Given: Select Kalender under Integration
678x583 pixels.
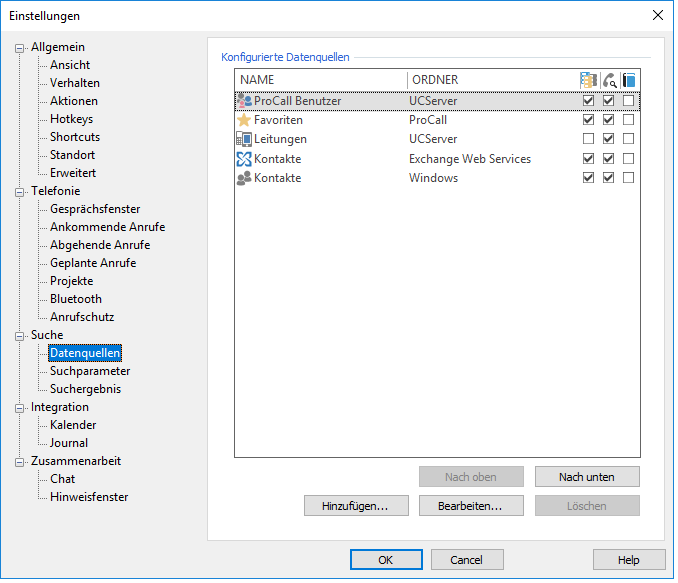Looking at the screenshot, I should point(73,425).
